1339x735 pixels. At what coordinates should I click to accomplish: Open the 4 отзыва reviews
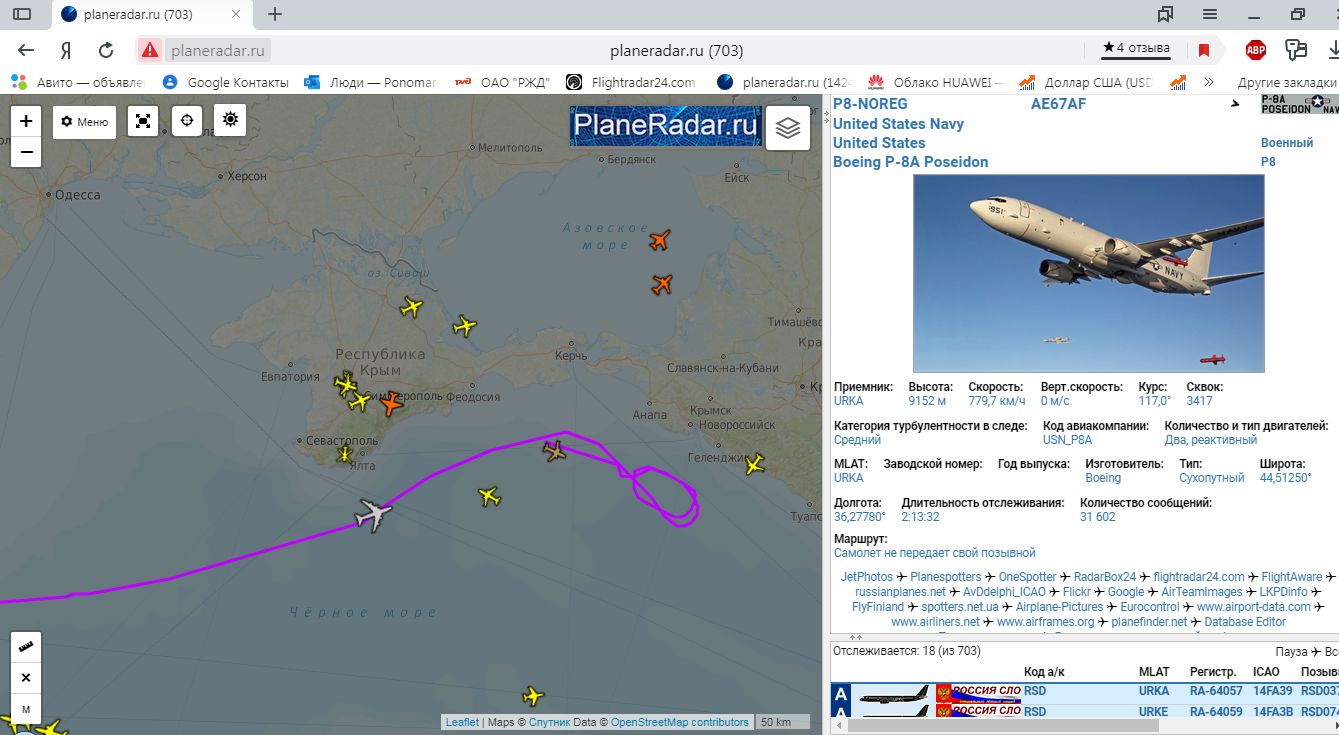click(1136, 48)
